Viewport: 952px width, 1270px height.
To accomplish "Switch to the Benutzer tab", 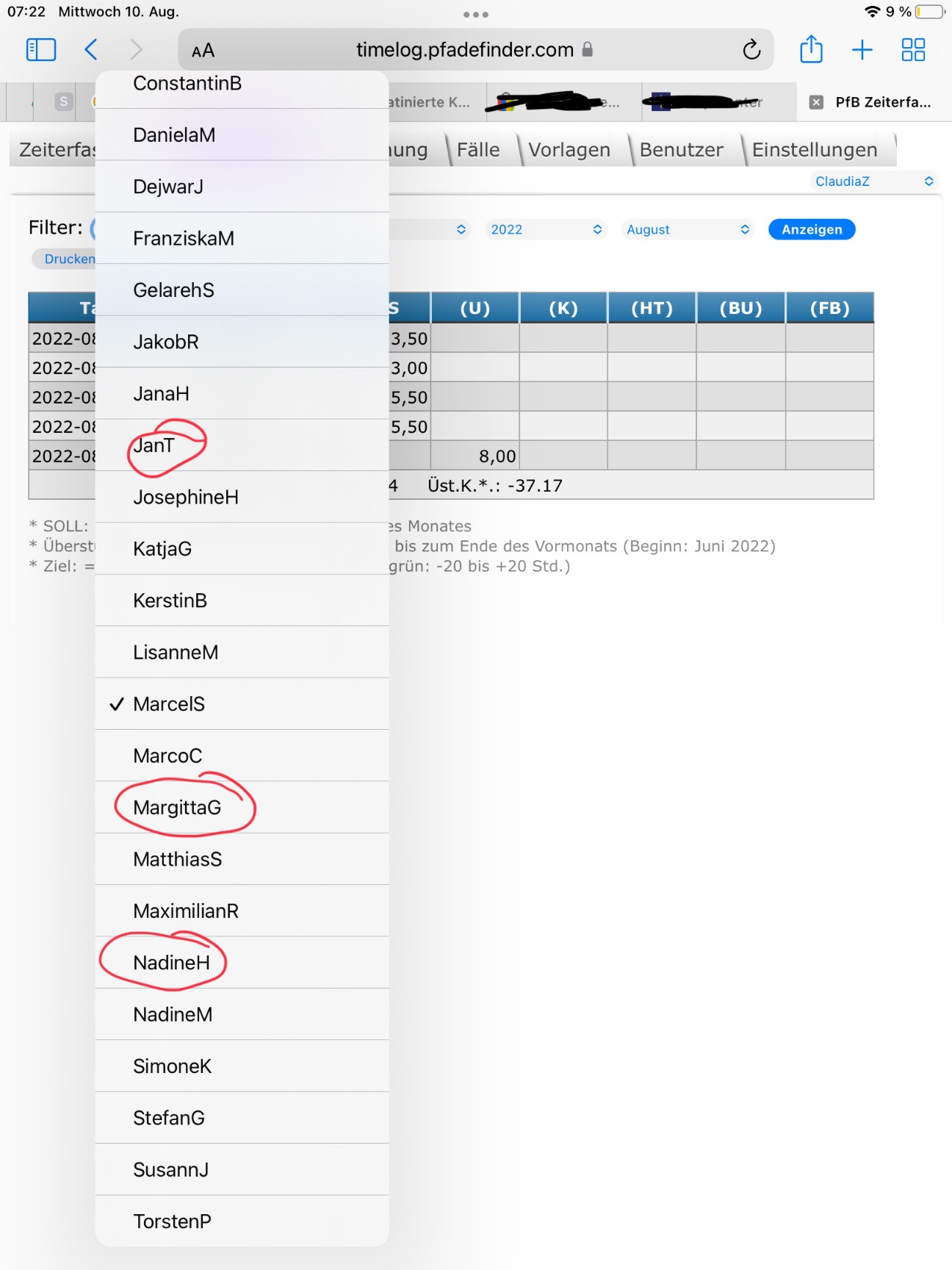I will (x=681, y=150).
